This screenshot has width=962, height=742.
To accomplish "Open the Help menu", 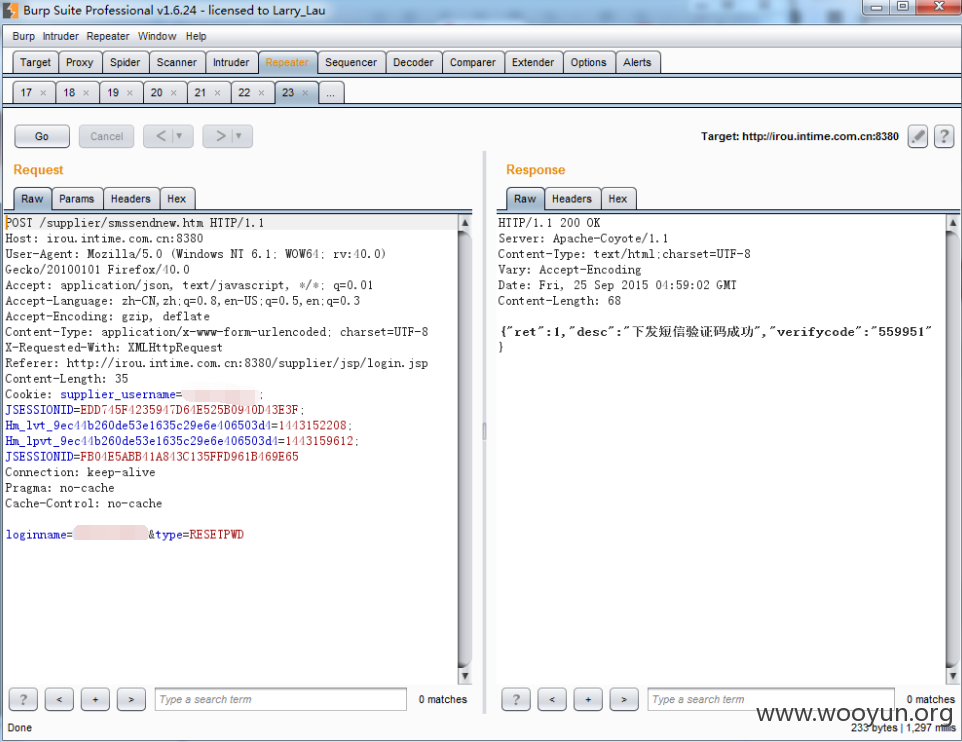I will tap(196, 36).
